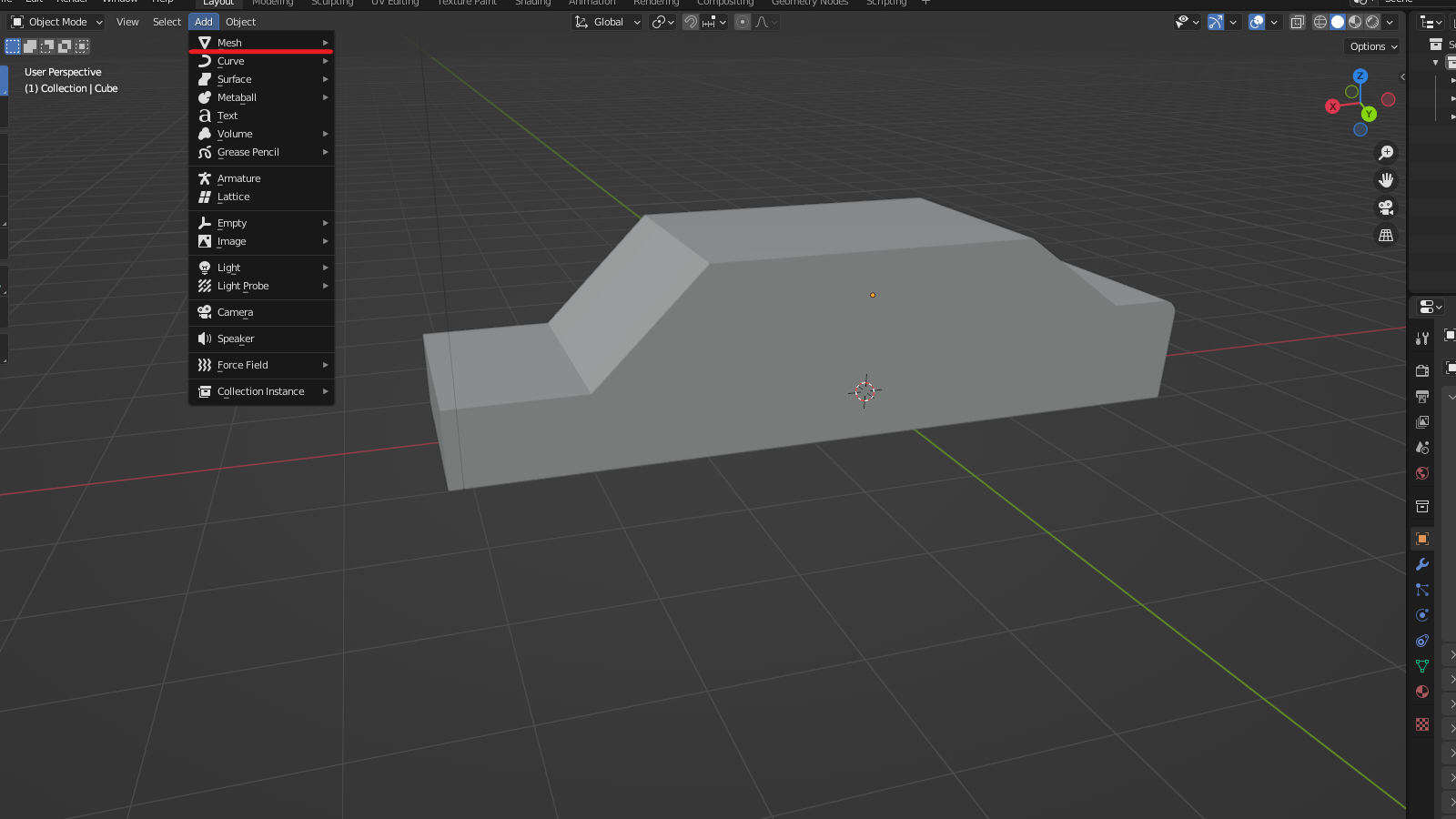
Task: Open the pivot point dropdown
Action: [x=663, y=22]
